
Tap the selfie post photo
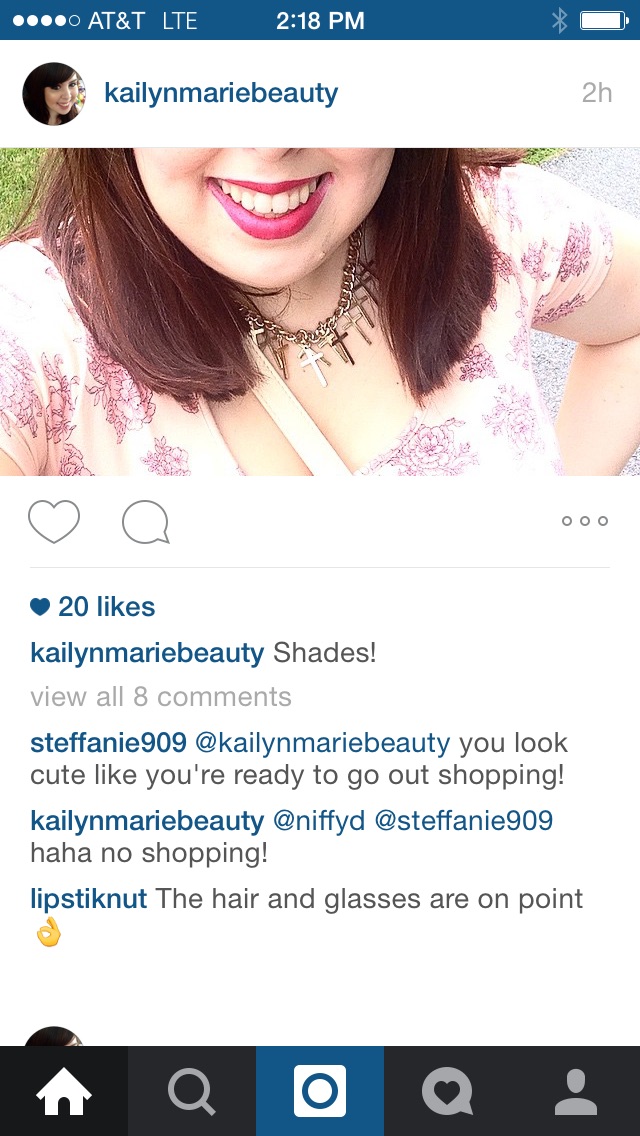(320, 312)
